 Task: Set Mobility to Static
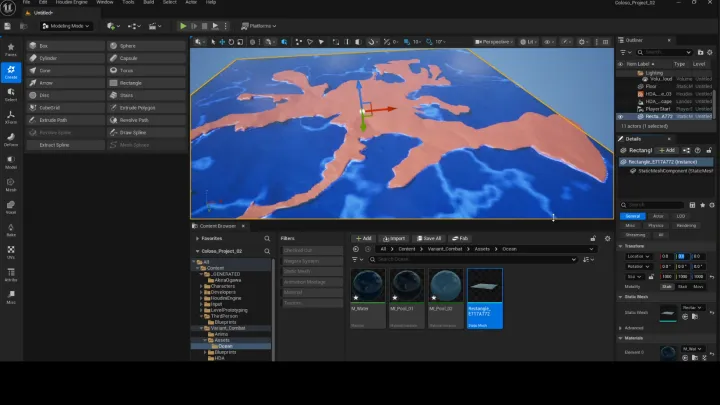pos(667,287)
